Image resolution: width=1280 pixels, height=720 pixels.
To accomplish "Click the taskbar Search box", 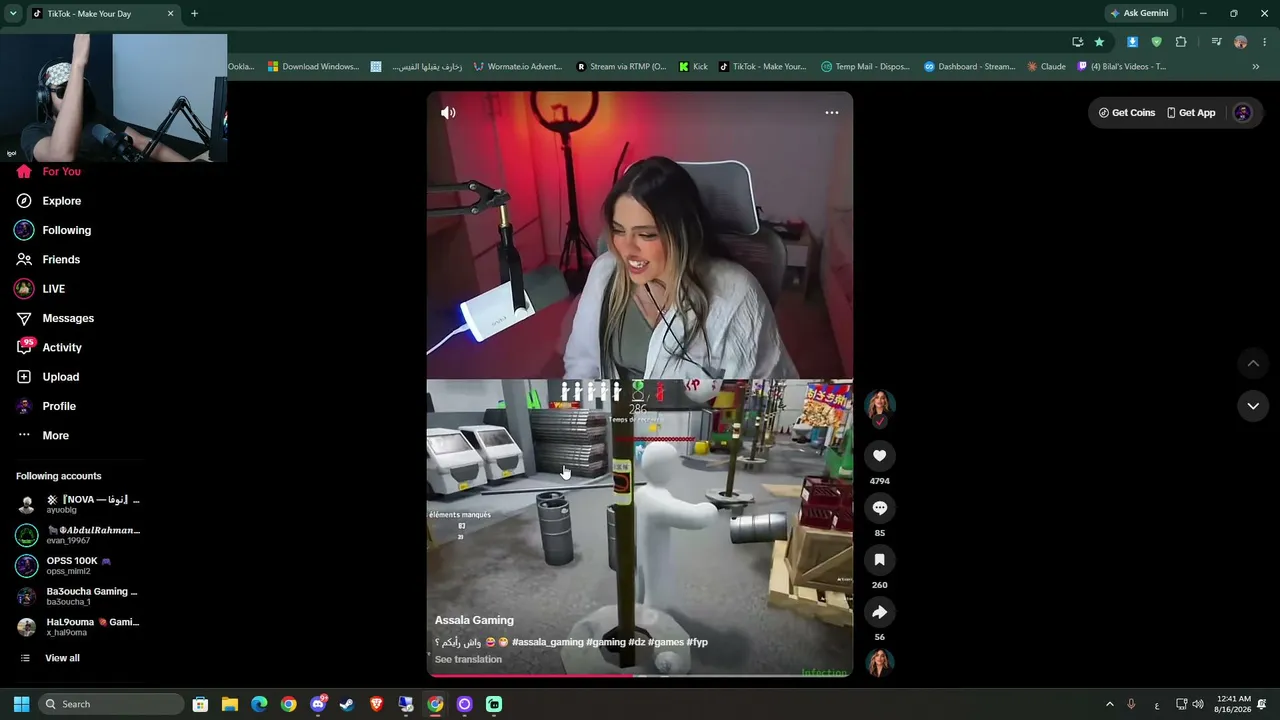I will coord(111,704).
